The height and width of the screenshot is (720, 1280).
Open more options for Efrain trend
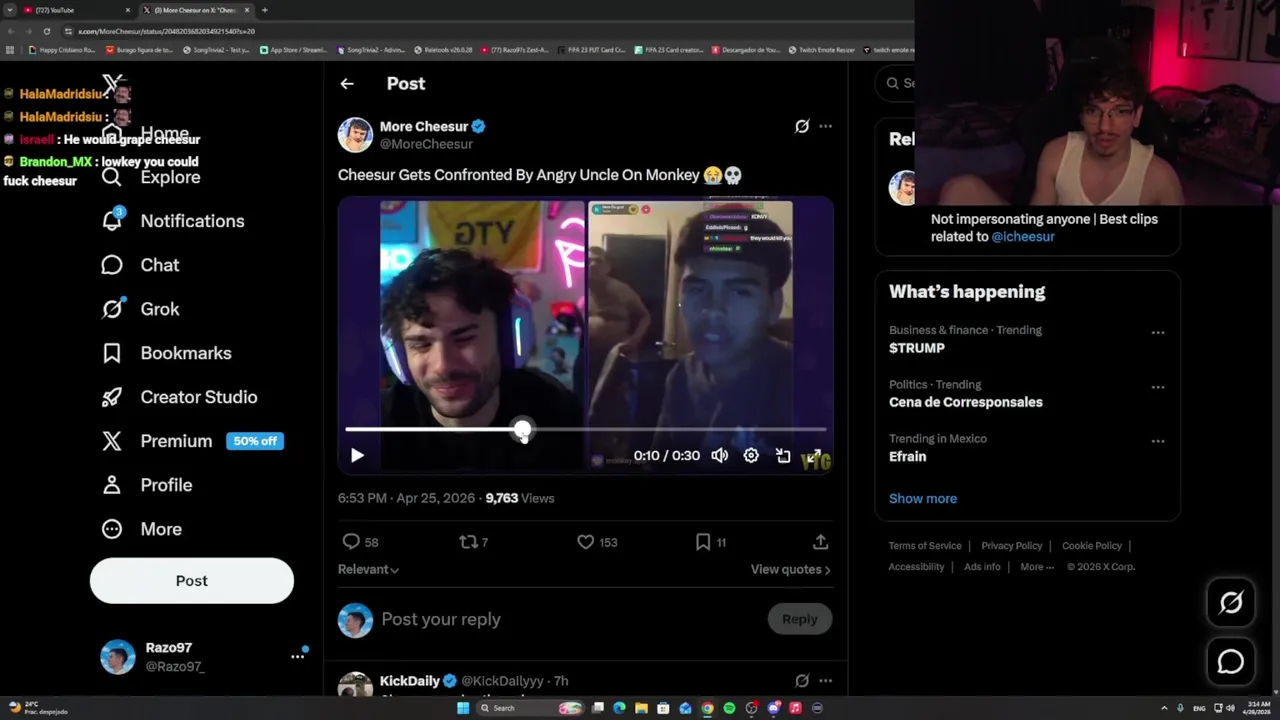coord(1157,441)
